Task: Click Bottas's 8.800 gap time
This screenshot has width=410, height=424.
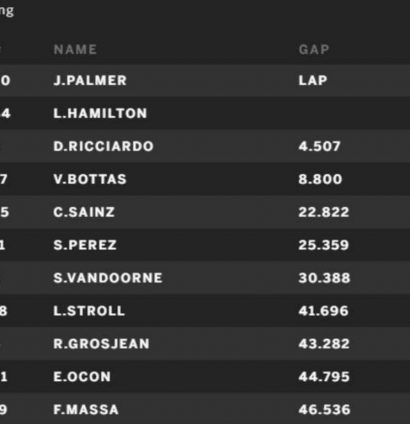Action: 320,179
